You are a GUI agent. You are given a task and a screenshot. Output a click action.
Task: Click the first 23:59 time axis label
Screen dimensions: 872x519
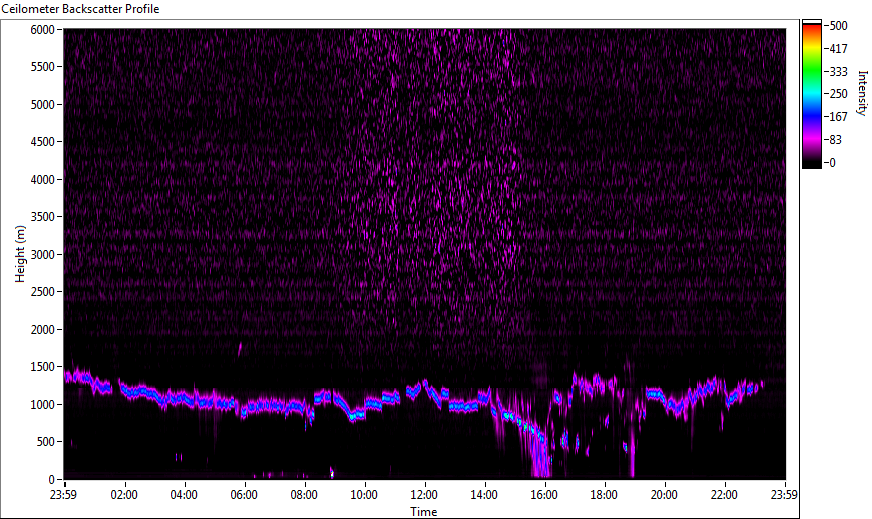pos(63,495)
